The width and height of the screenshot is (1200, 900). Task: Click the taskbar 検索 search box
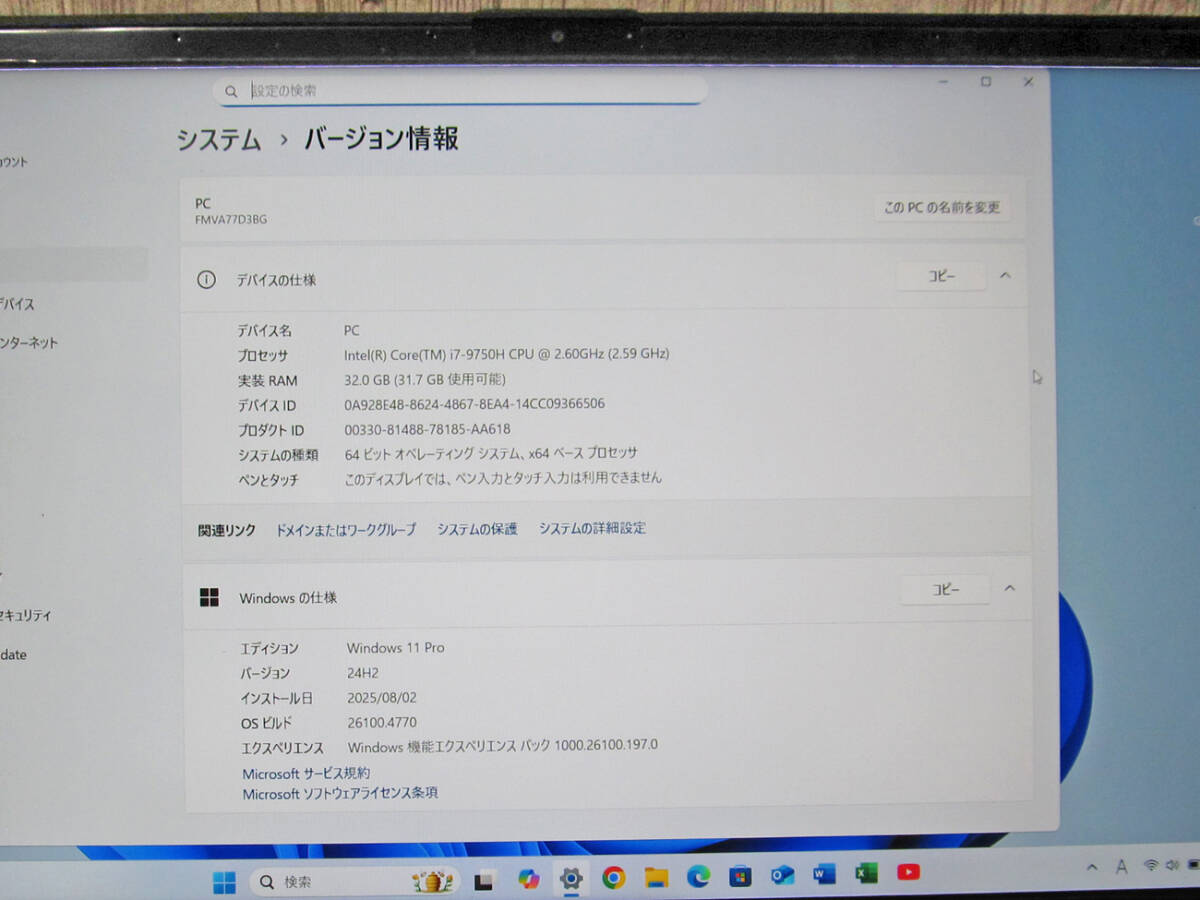coord(353,882)
